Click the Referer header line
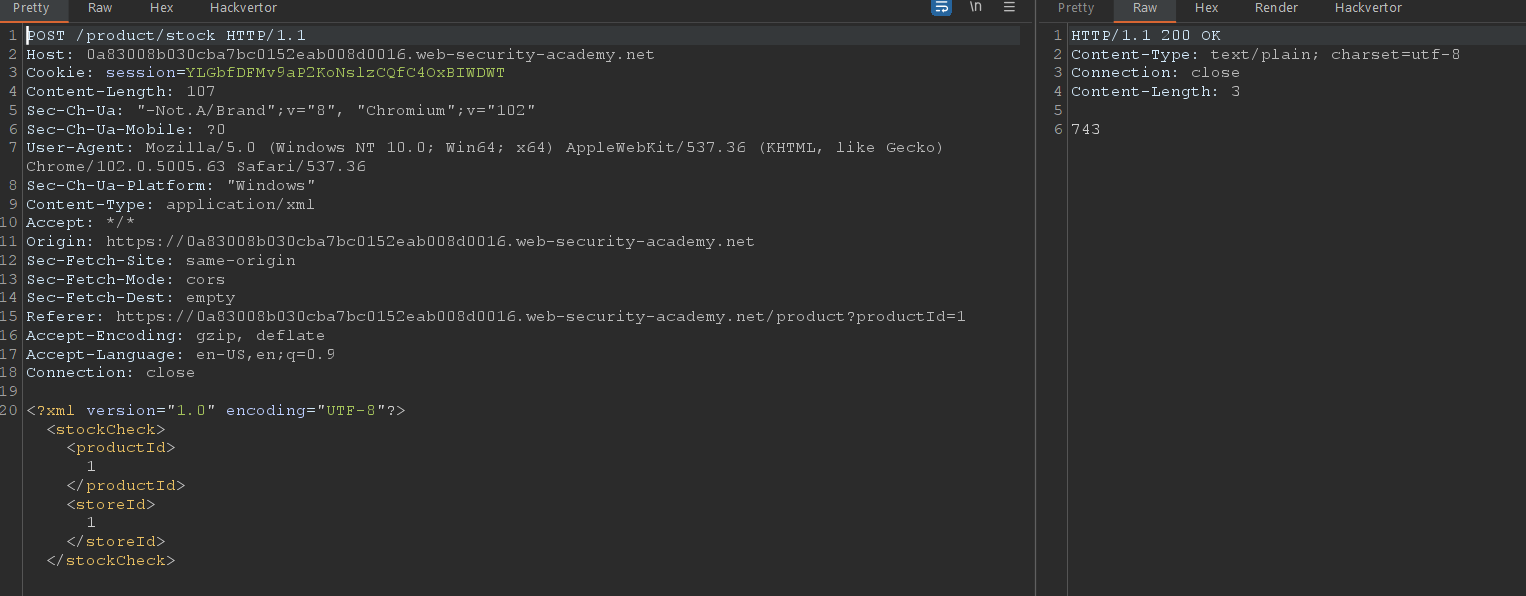Screen dimensions: 1526x596 tap(495, 317)
